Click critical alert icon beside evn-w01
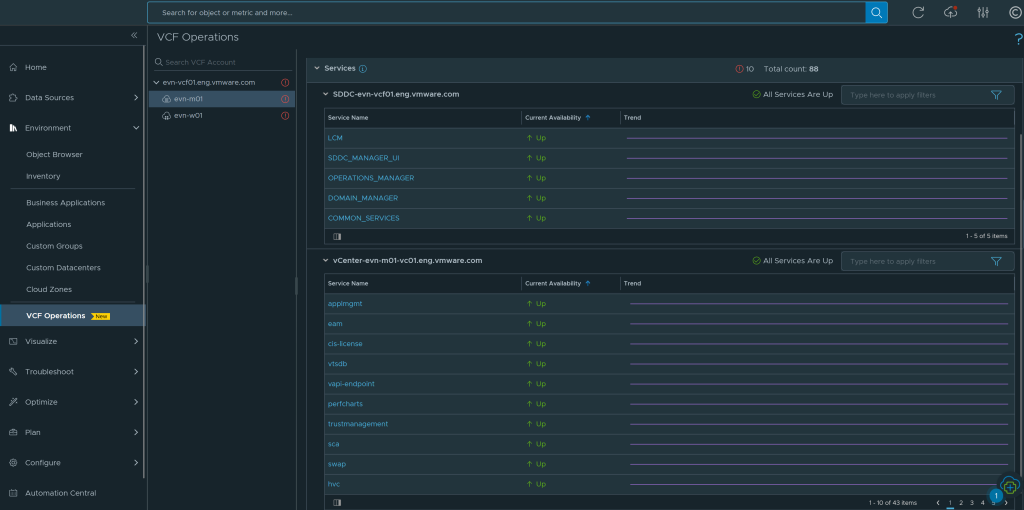1024x510 pixels. 285,116
